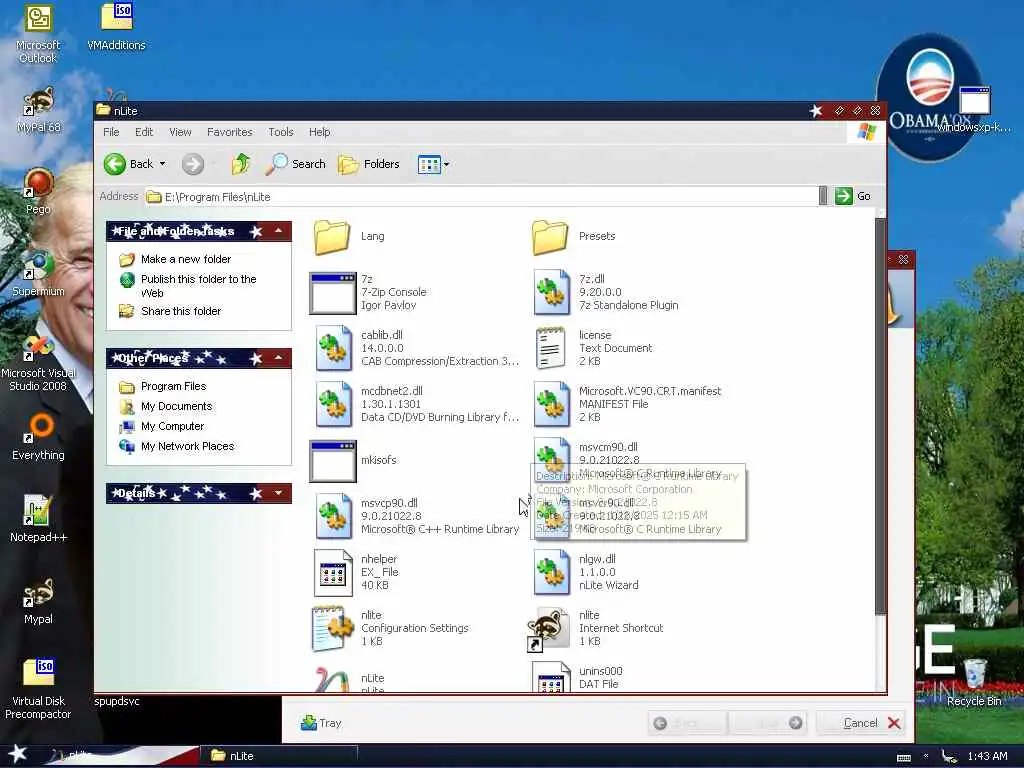Go to My Documents in Other Places

coord(176,406)
